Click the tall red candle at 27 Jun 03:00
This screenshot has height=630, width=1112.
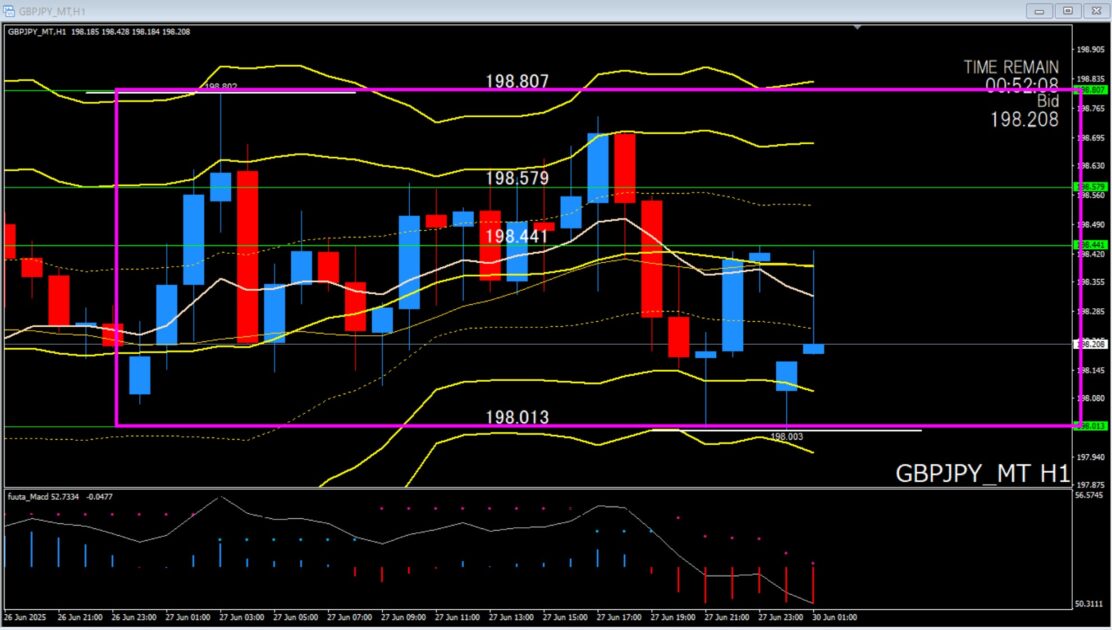coord(248,256)
